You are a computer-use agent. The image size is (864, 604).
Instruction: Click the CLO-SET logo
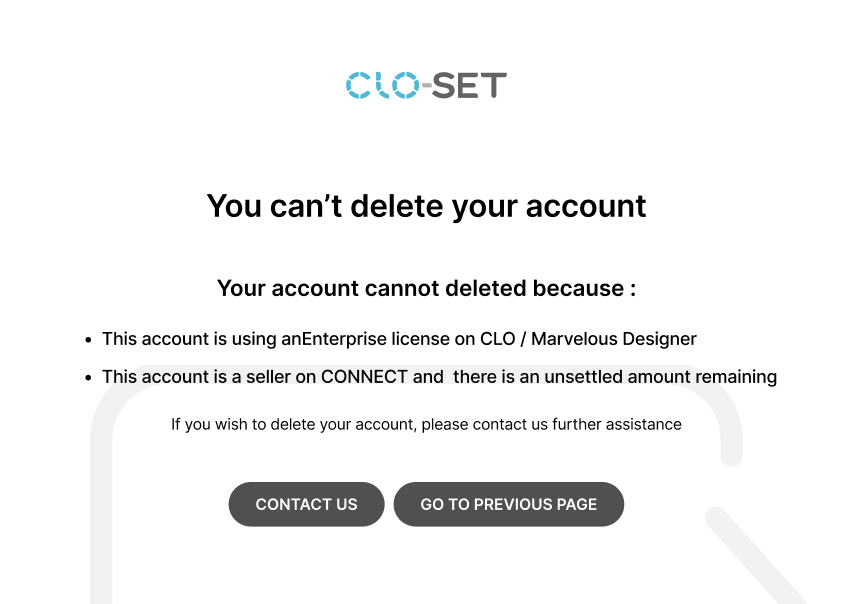[x=426, y=85]
